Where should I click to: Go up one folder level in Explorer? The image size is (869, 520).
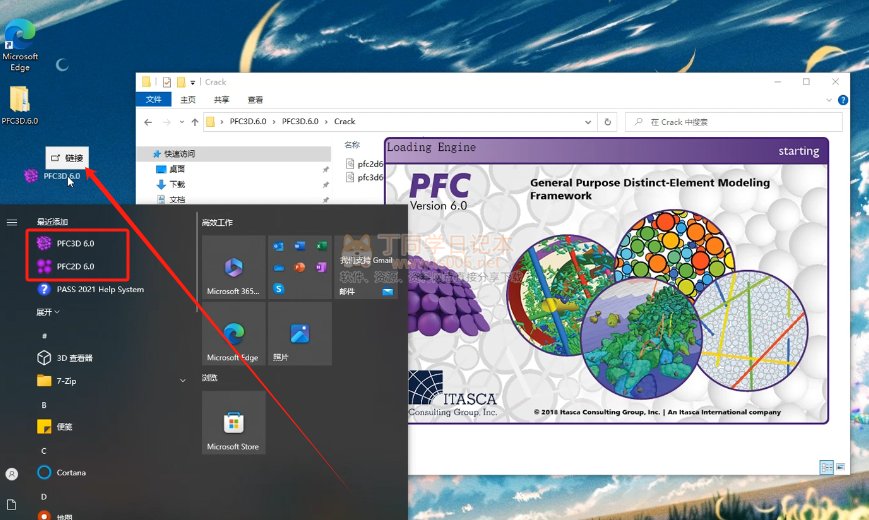(x=194, y=122)
